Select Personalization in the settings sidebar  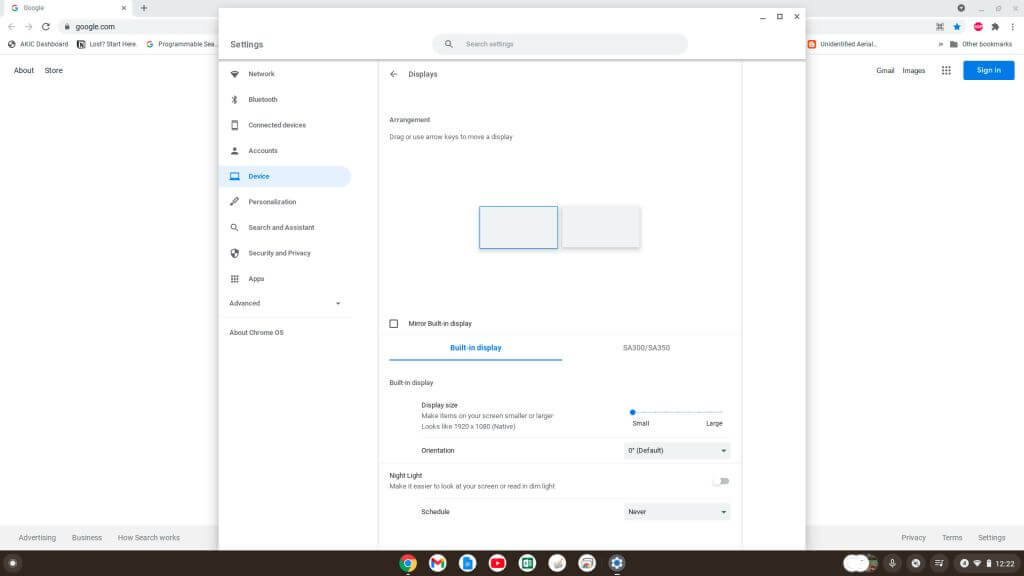pyautogui.click(x=272, y=202)
